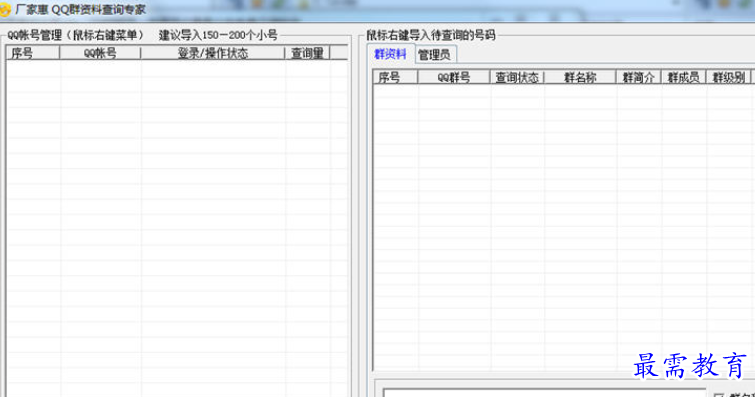Screen dimensions: 755x397
Task: Switch to the 群资料 tab
Action: coord(391,54)
